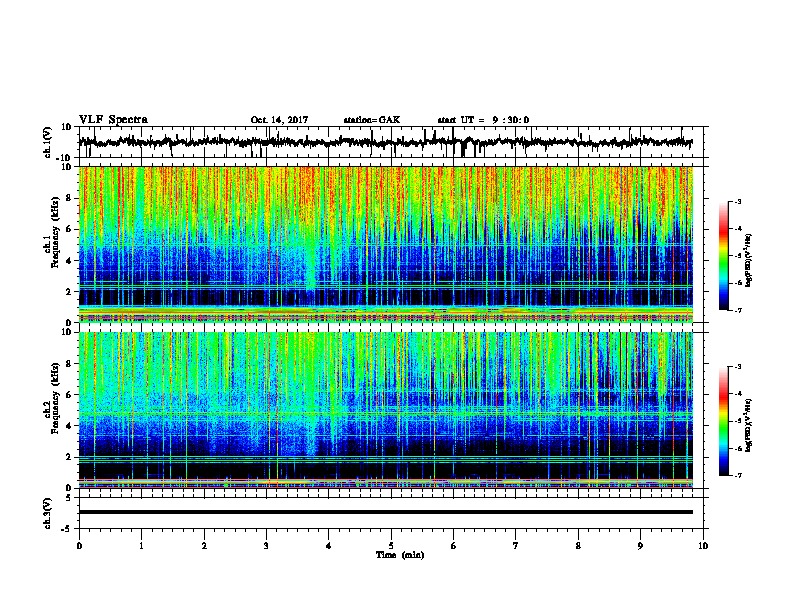Screen dimensions: 792x612
Task: Click the ch.1 spectrogram color scale bar
Action: click(x=723, y=256)
